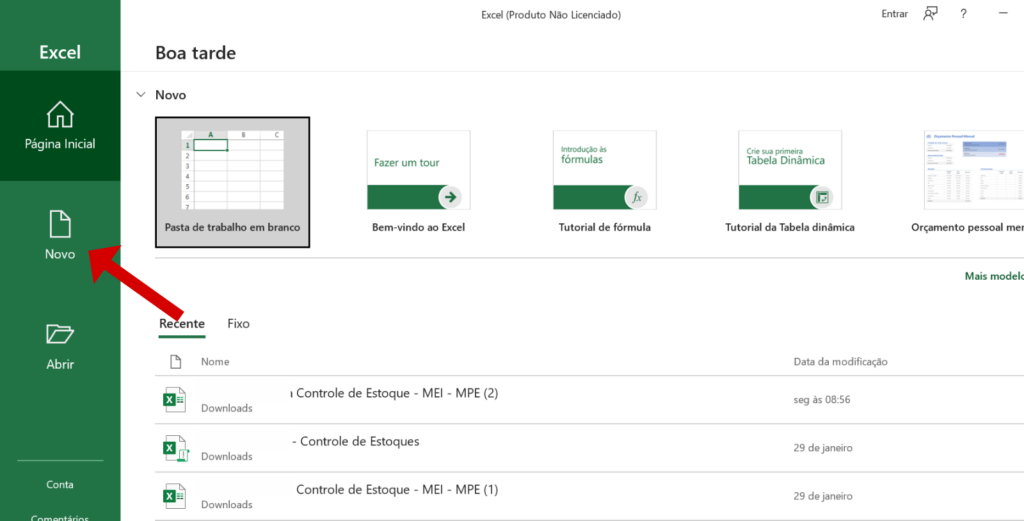The height and width of the screenshot is (521, 1024).
Task: Open Comentários in the sidebar
Action: tap(60, 517)
